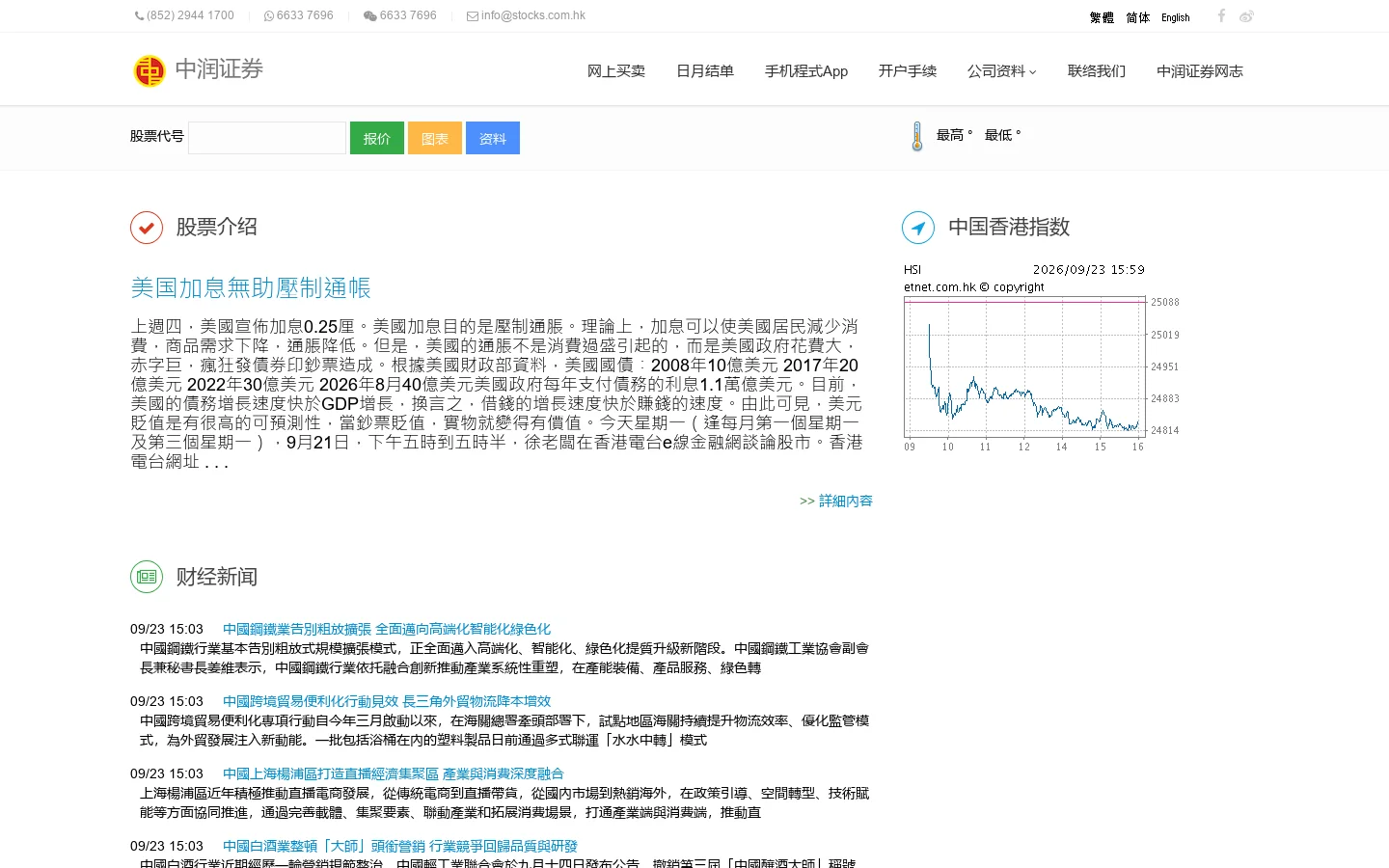Switch language to 简体
This screenshot has height=868, width=1389.
[1138, 17]
